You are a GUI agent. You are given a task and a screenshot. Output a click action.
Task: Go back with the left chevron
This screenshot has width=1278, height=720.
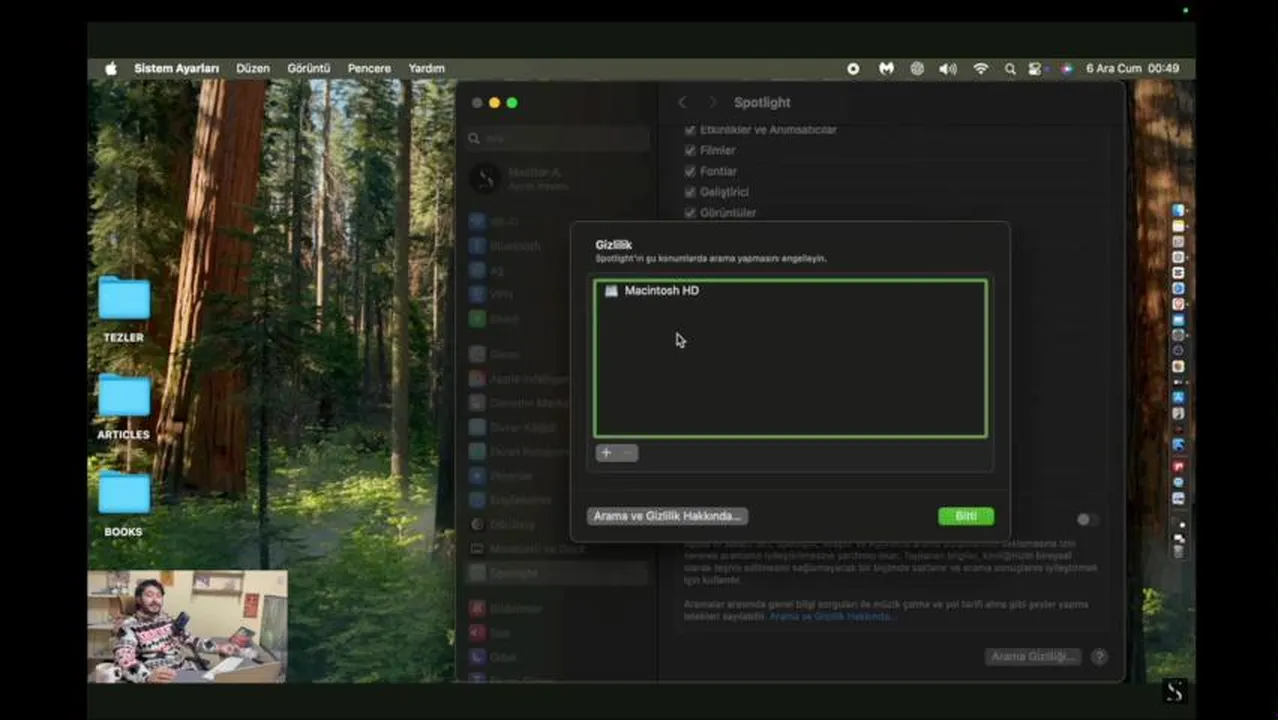coord(682,102)
